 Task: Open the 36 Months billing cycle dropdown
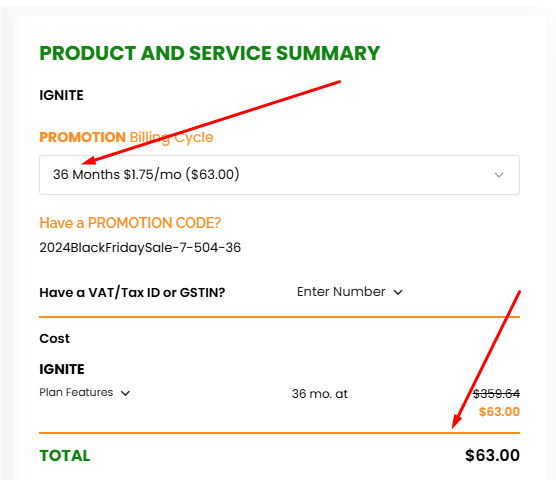(279, 175)
